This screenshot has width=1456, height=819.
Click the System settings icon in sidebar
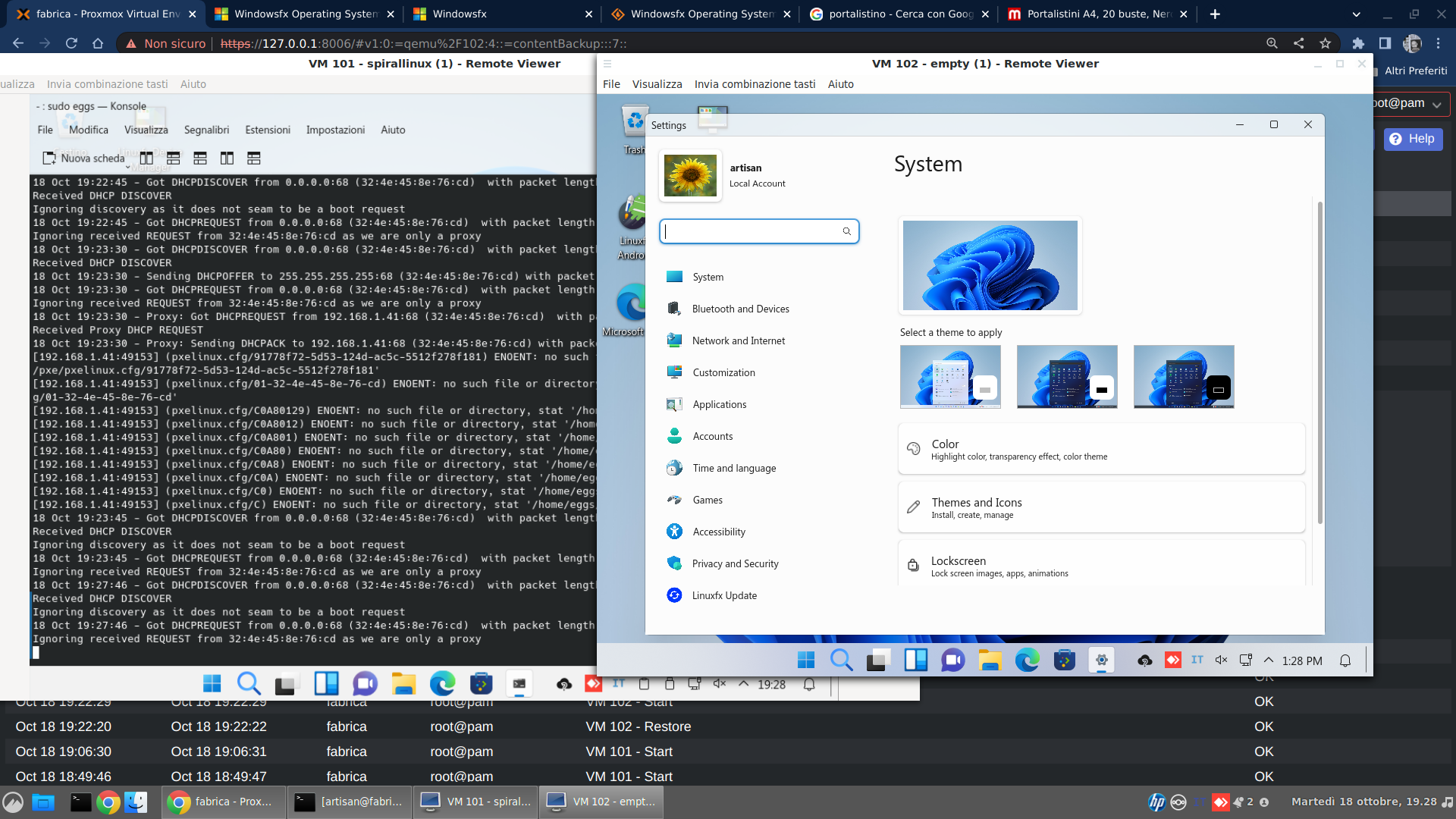(675, 276)
